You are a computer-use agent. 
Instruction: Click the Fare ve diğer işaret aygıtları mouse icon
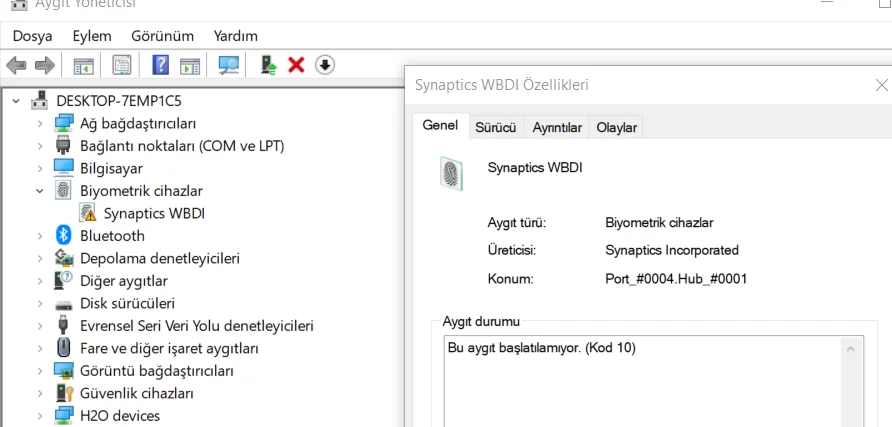click(x=64, y=347)
